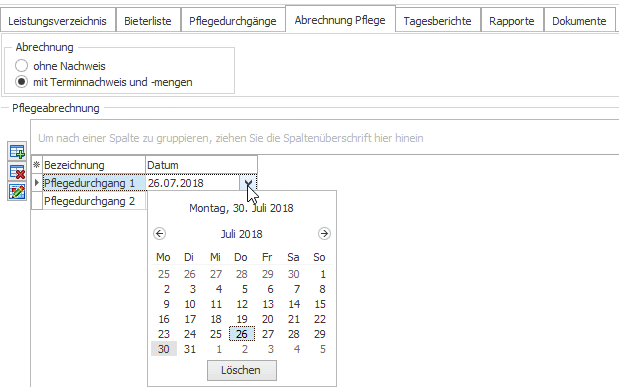
Task: Choose July 27 in the calendar
Action: pos(268,334)
